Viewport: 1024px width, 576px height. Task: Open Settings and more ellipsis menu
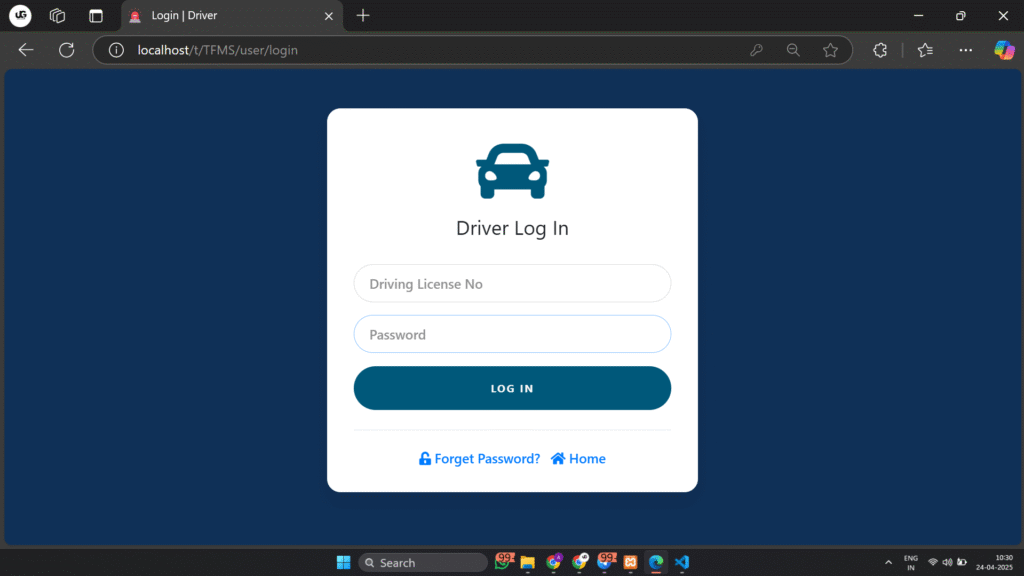click(x=965, y=50)
